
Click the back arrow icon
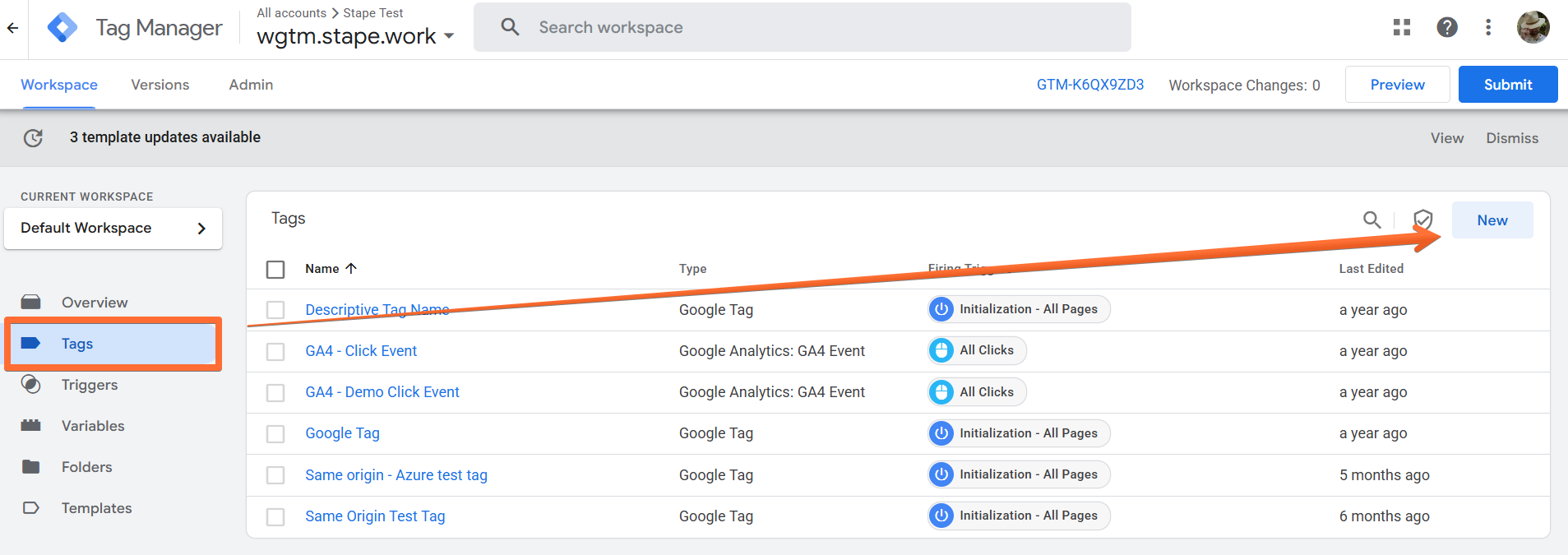[12, 28]
